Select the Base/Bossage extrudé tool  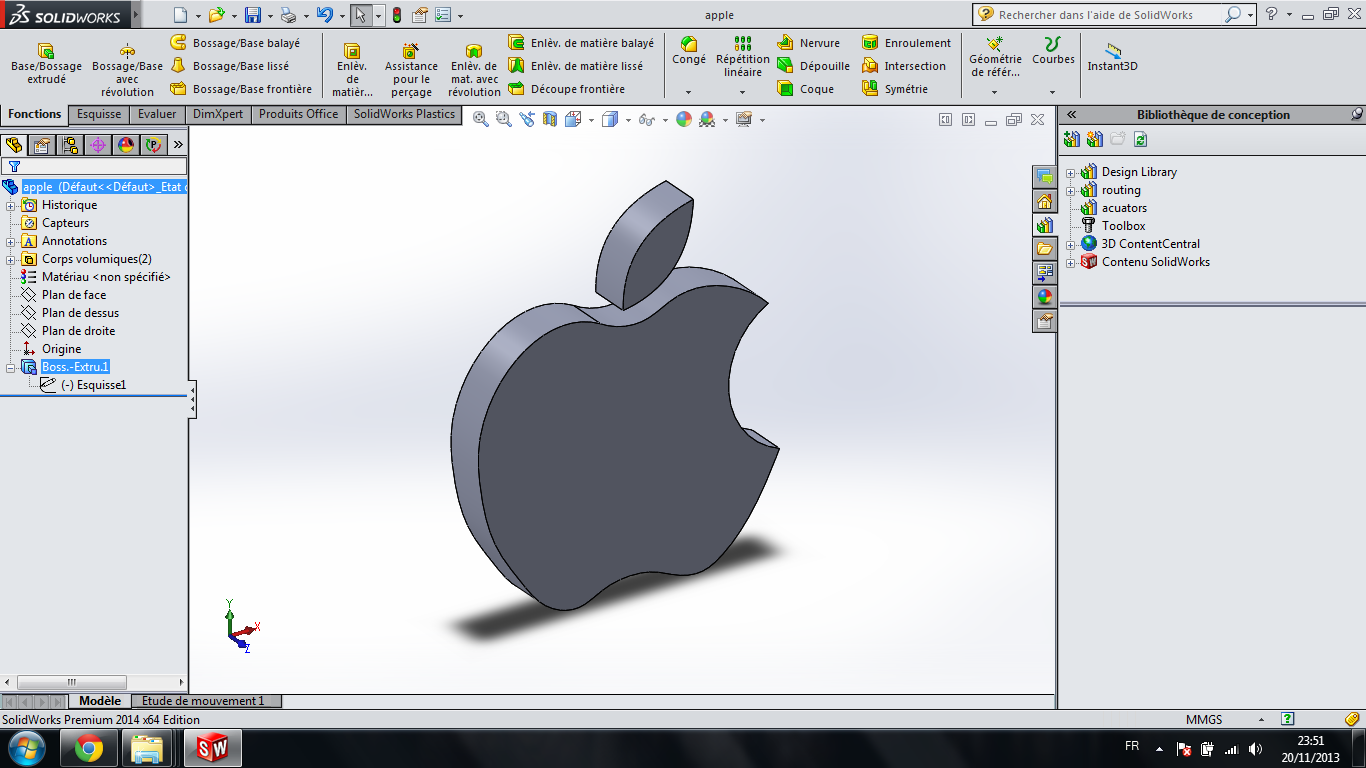pos(46,63)
